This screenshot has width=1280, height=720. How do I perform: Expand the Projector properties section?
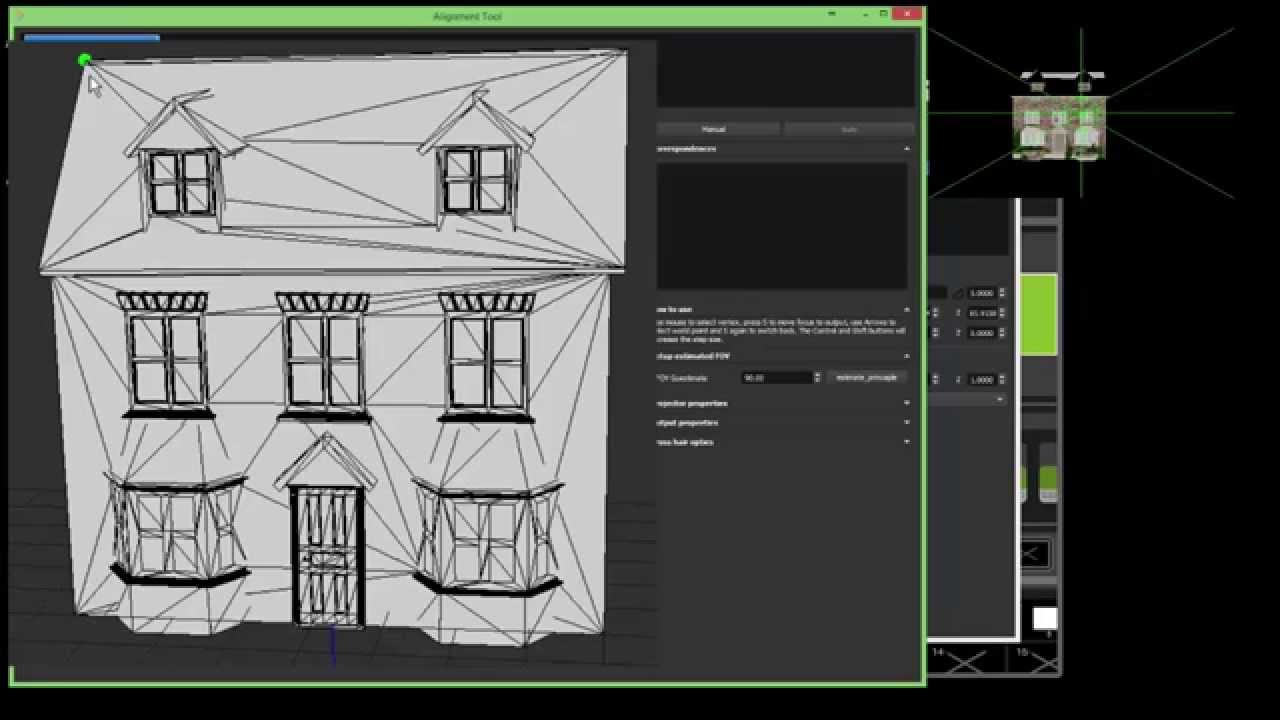[907, 403]
